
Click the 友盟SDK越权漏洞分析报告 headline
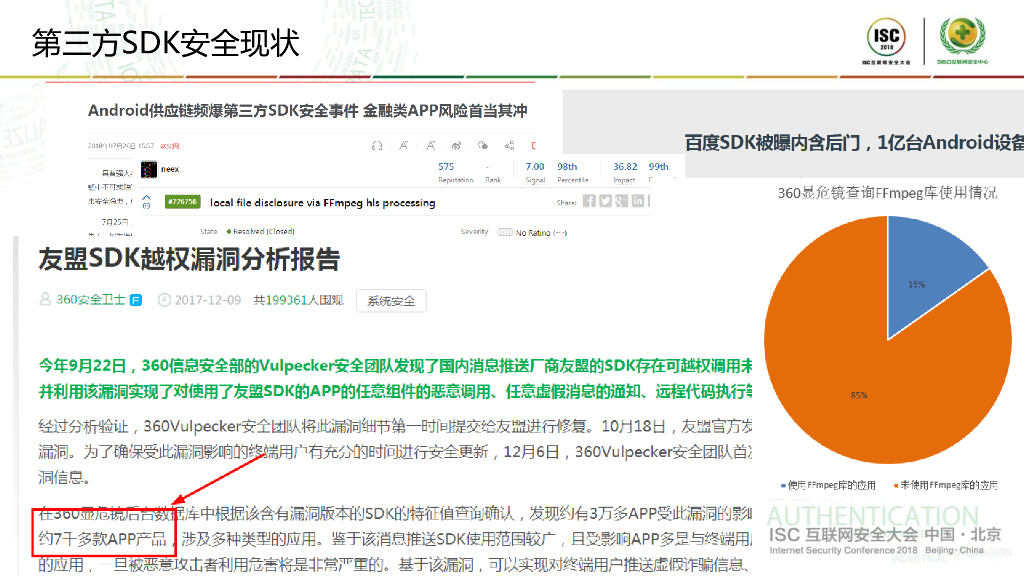pos(188,260)
